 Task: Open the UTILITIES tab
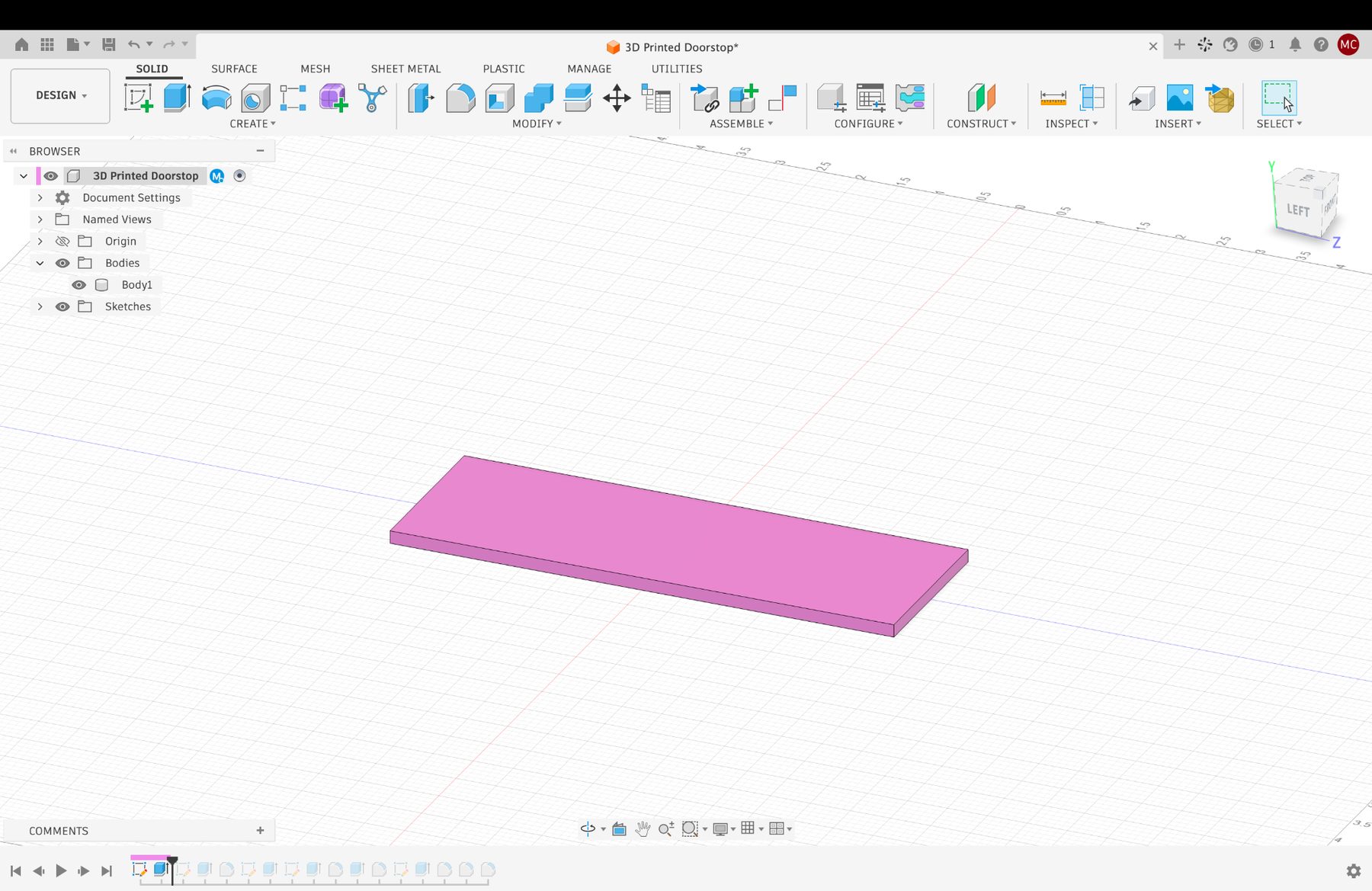click(x=677, y=69)
